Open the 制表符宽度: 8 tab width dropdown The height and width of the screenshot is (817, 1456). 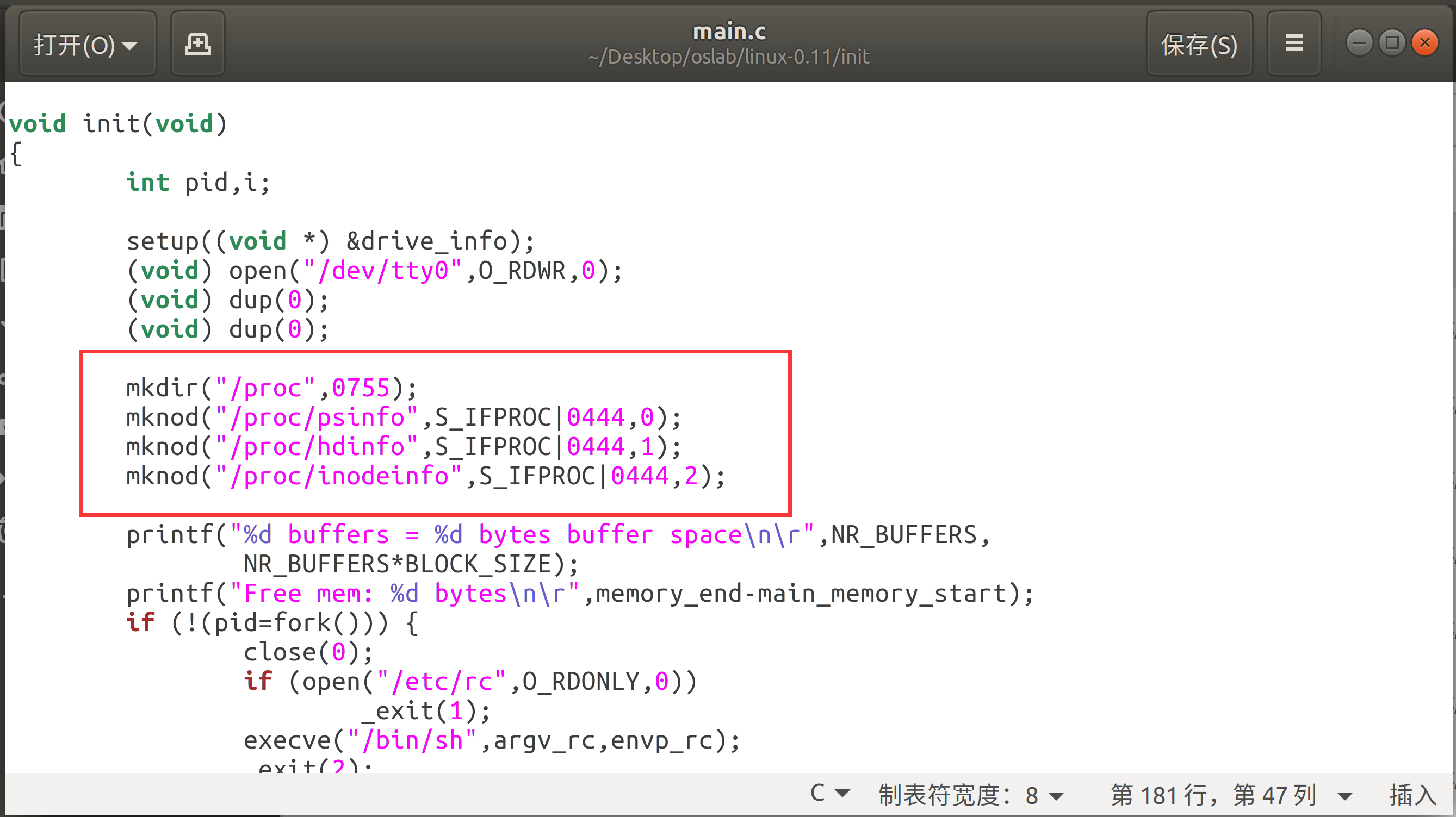click(x=971, y=795)
